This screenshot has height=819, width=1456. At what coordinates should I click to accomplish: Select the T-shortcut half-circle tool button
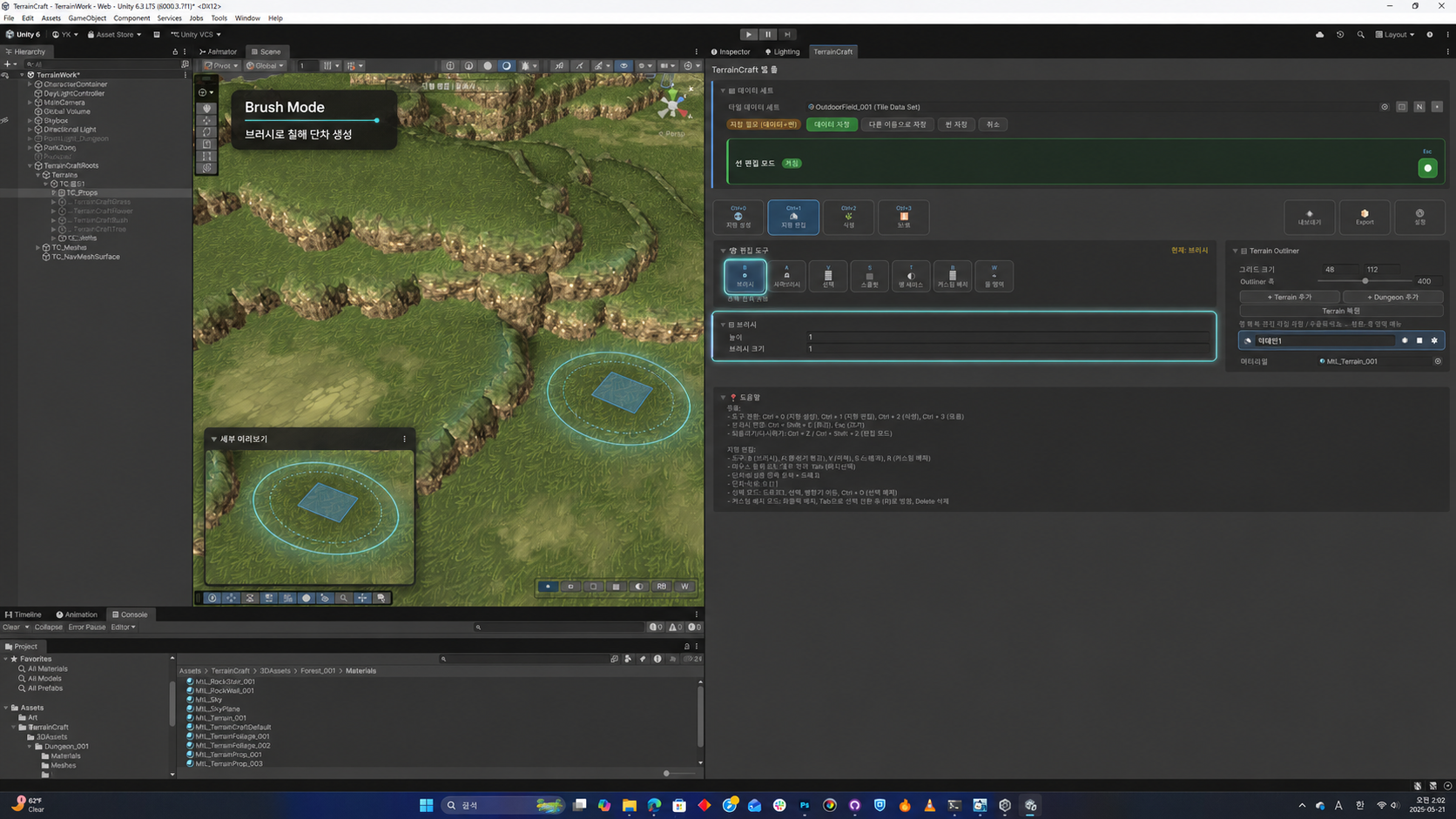pyautogui.click(x=911, y=276)
